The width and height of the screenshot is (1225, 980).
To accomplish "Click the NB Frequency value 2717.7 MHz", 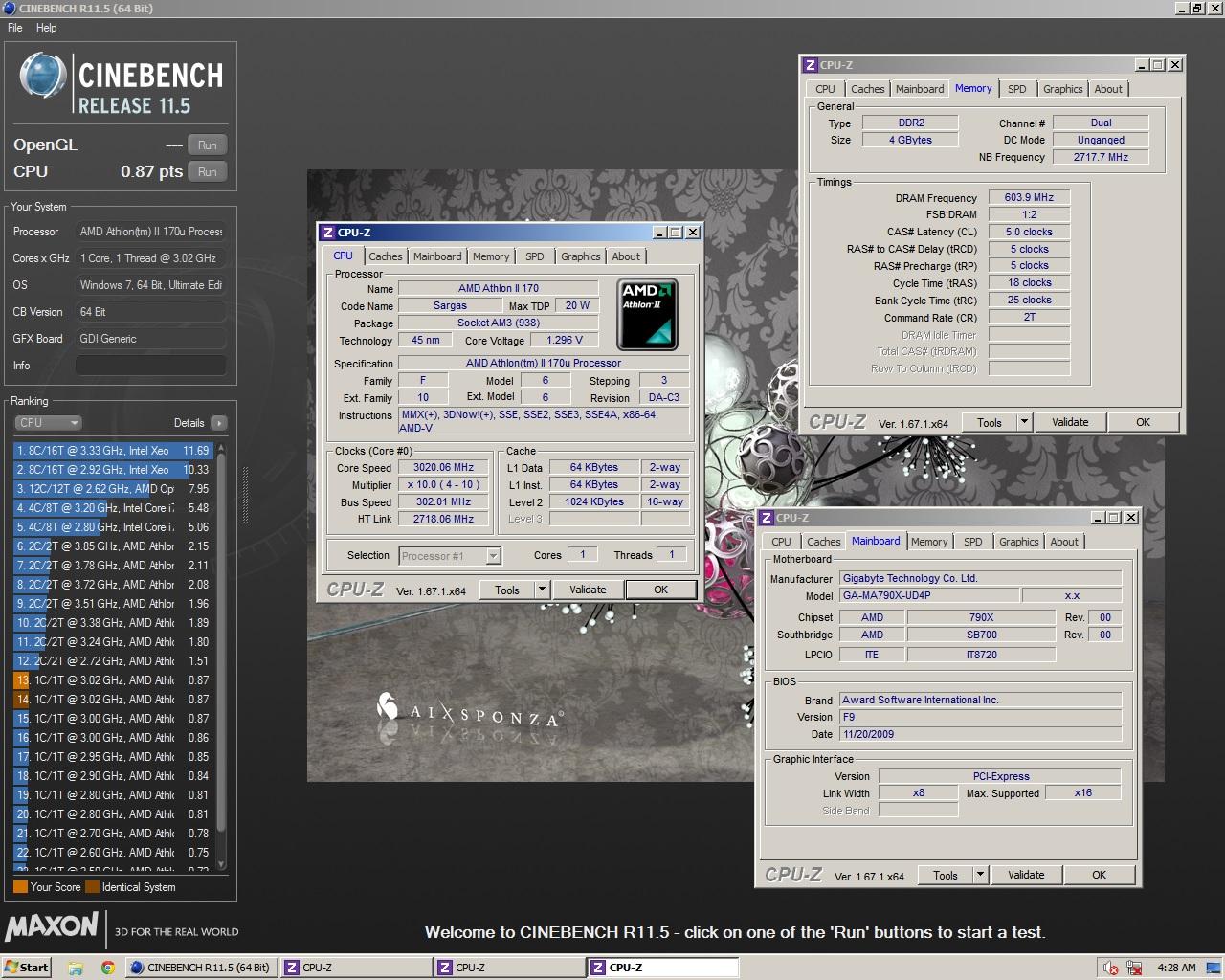I will [1101, 157].
